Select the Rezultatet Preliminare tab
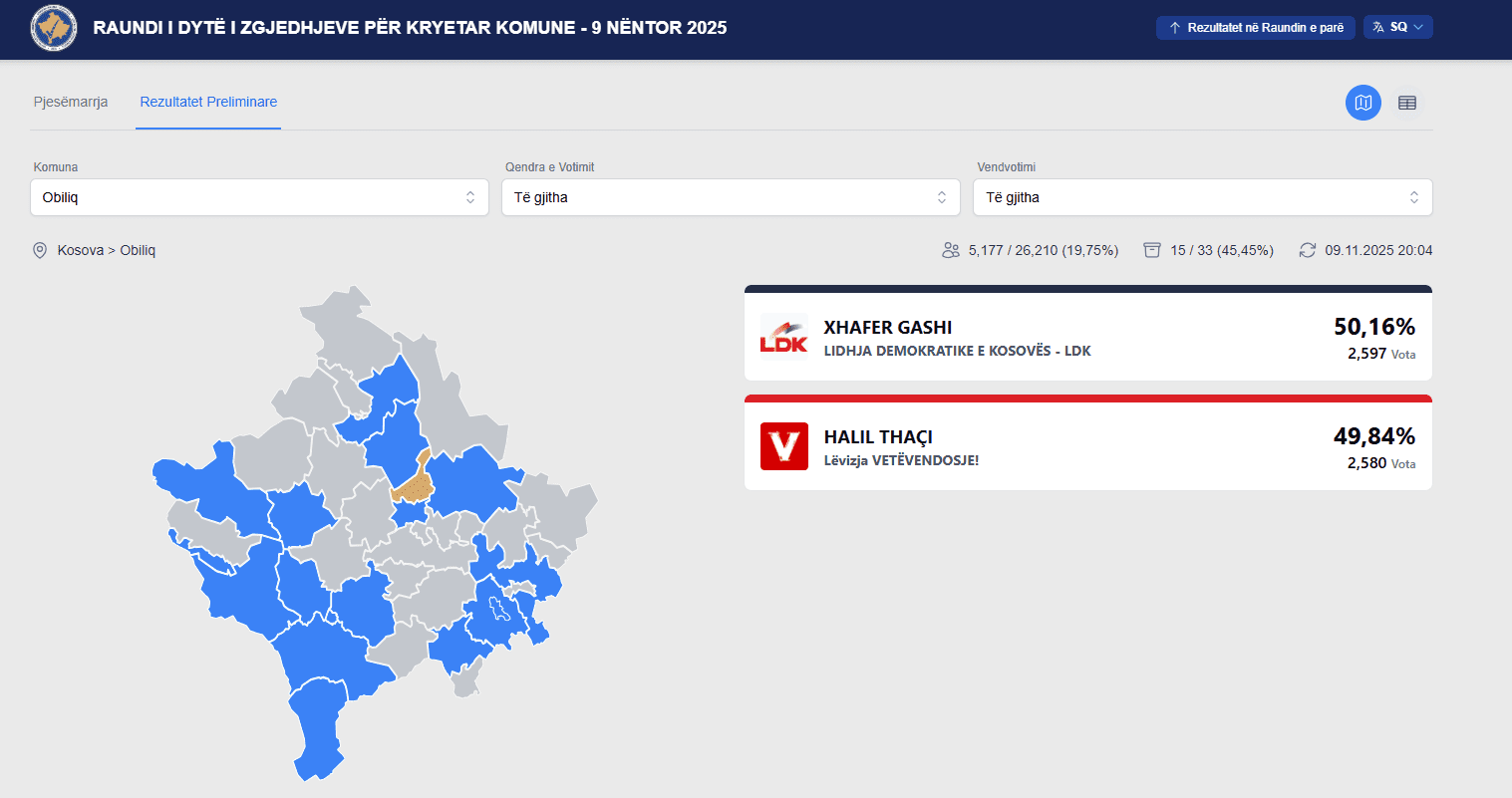Viewport: 1512px width, 798px height. point(208,102)
